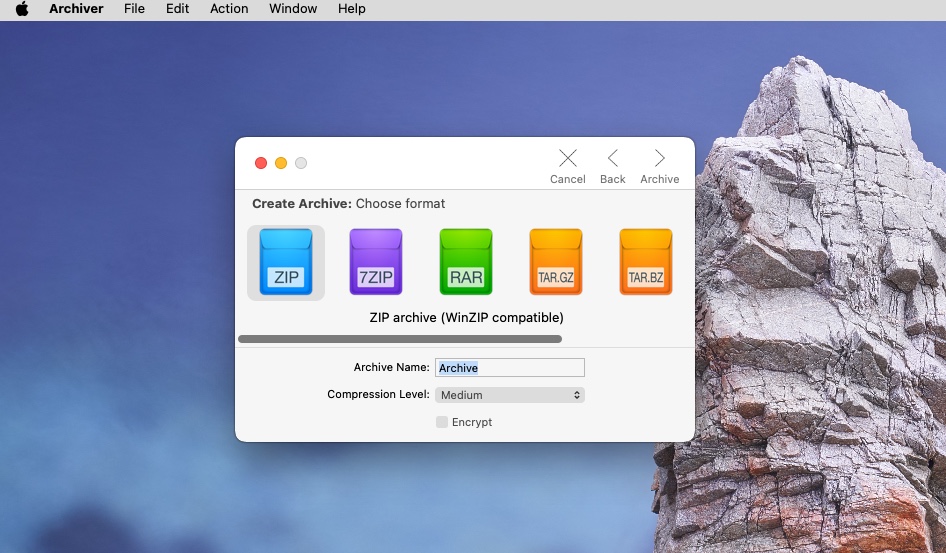The height and width of the screenshot is (553, 946).
Task: Choose the purple 7ZIP format icon
Action: [x=376, y=262]
